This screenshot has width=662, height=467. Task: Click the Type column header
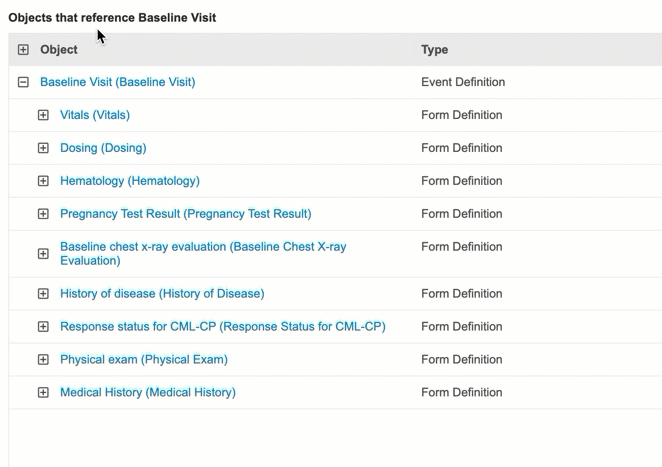pos(435,50)
